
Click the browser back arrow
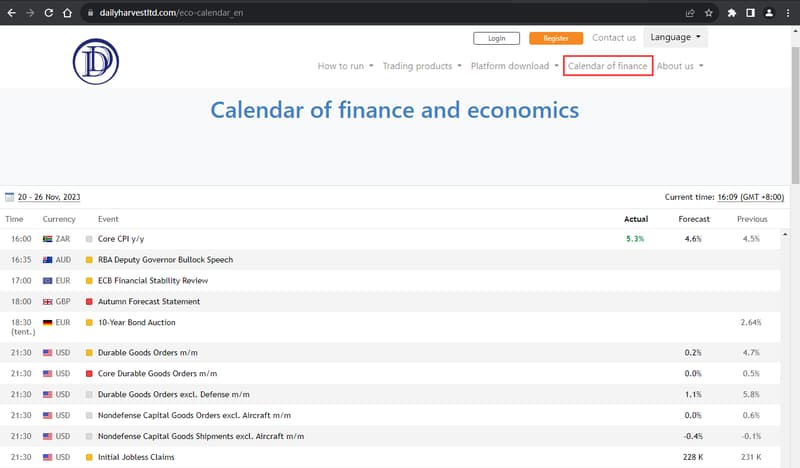(11, 13)
